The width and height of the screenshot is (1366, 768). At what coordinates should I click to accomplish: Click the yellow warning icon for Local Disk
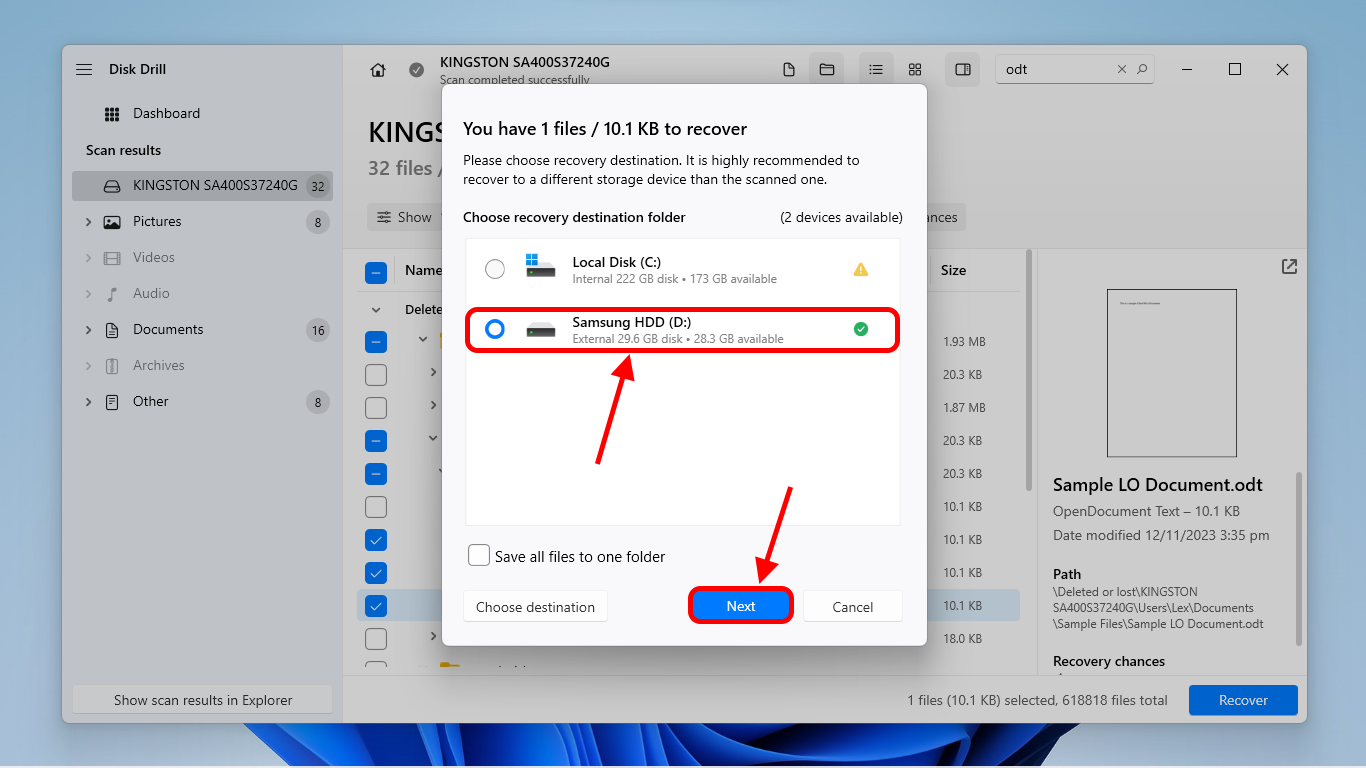(860, 269)
